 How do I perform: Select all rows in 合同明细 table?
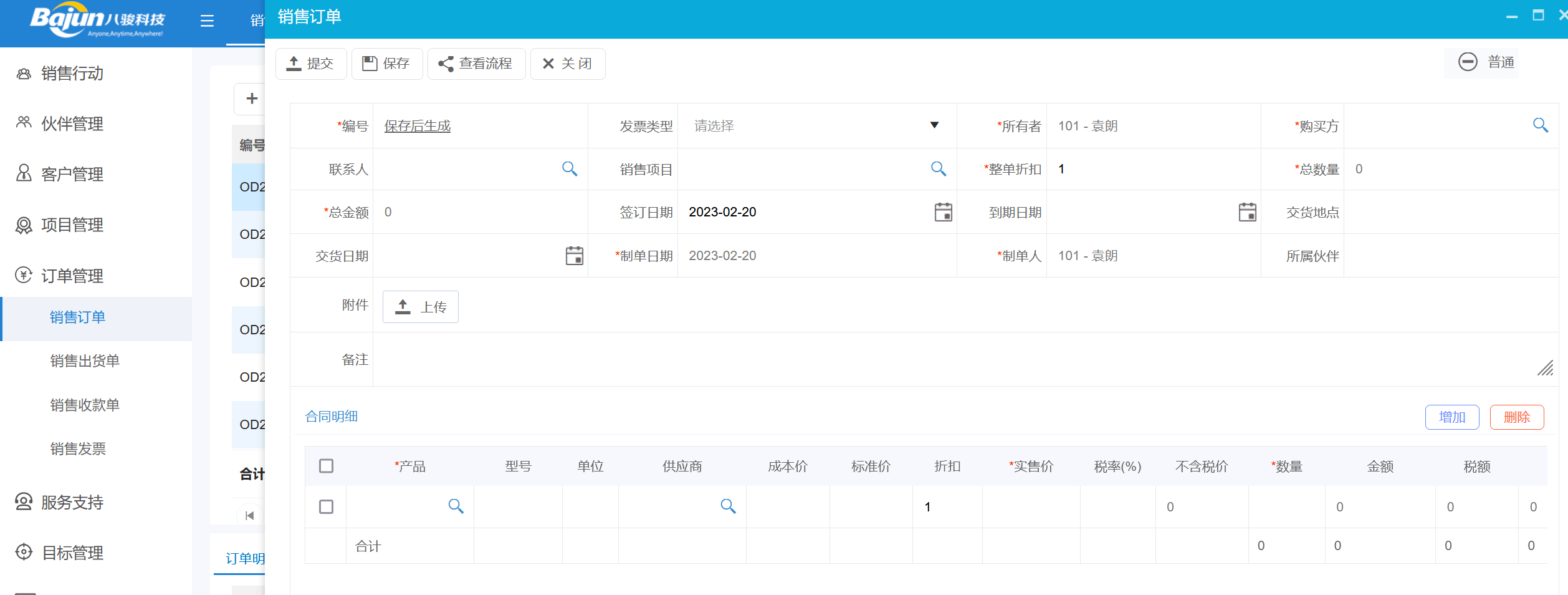click(326, 465)
